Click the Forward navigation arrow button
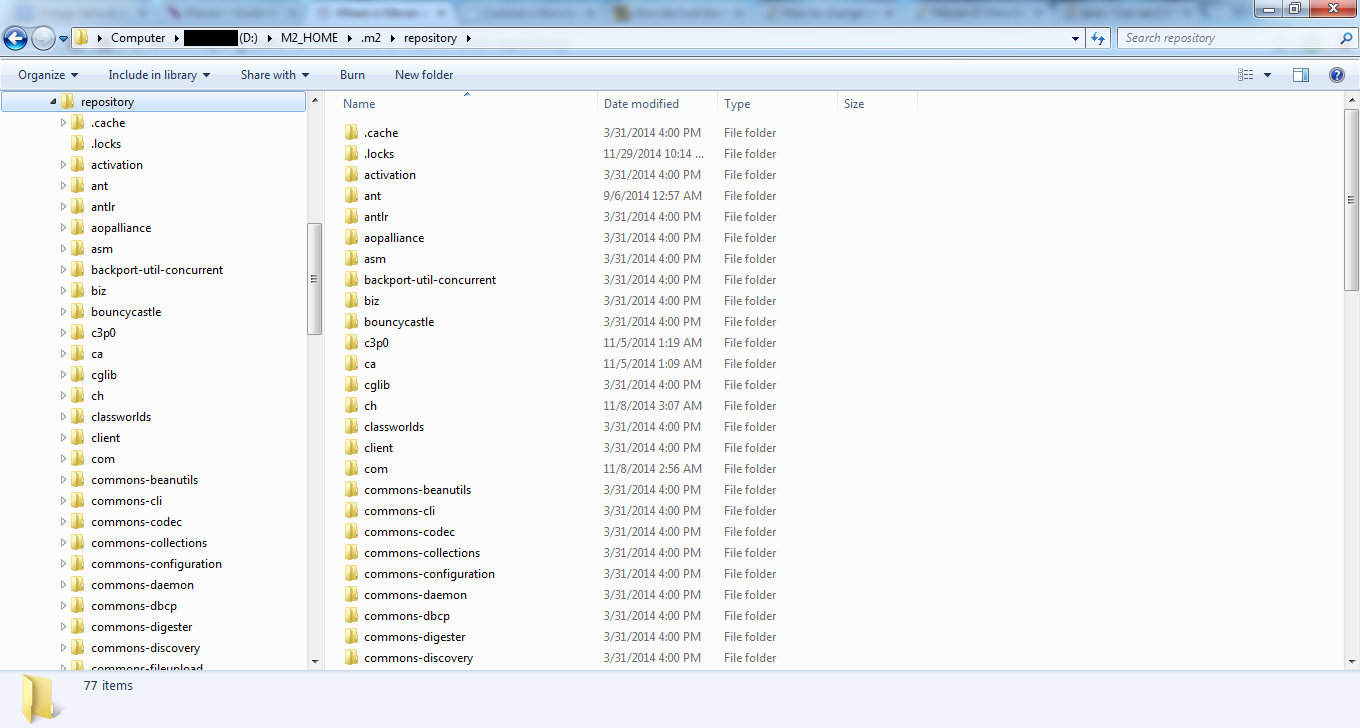The image size is (1360, 728). 43,39
